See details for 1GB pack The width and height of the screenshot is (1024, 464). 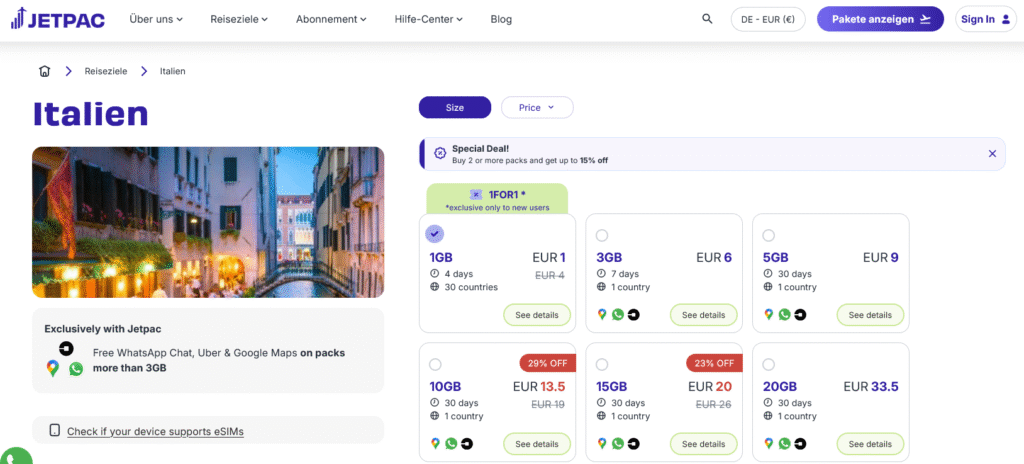[x=537, y=315]
